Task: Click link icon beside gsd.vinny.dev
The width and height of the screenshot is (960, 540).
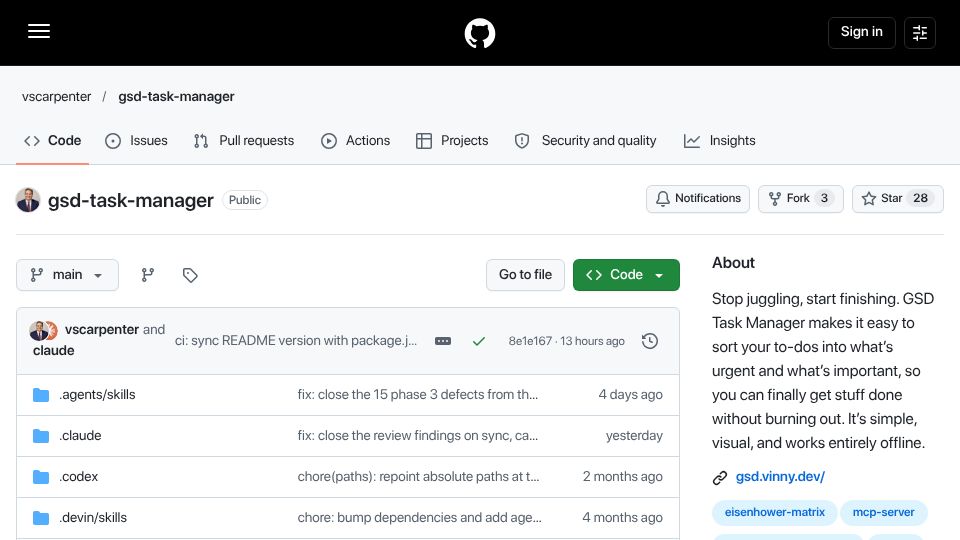Action: click(x=720, y=478)
